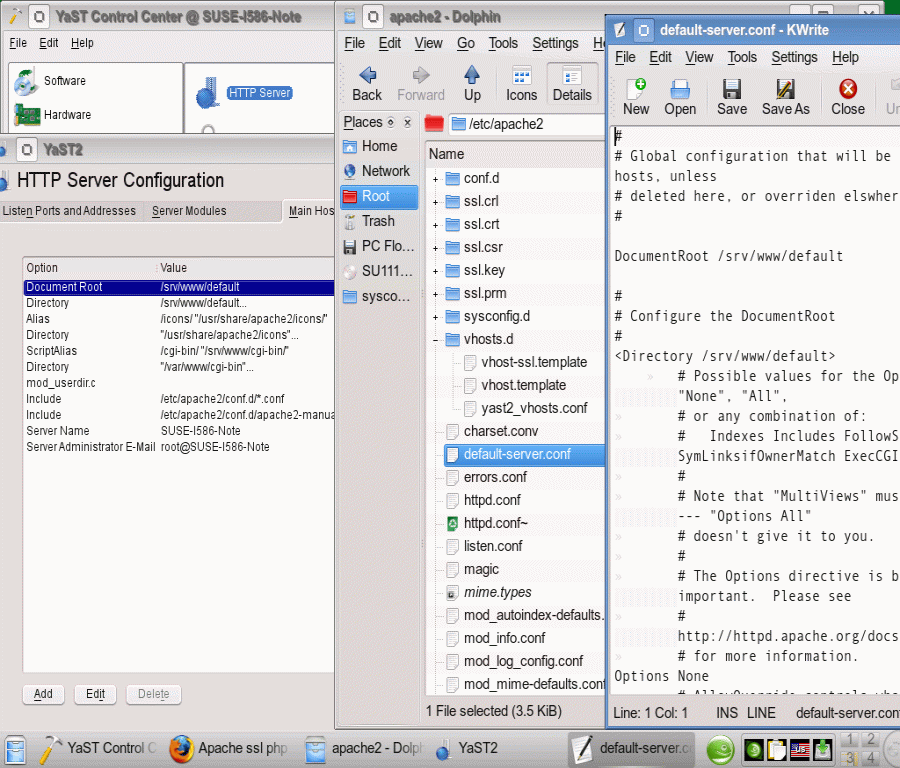Image resolution: width=900 pixels, height=768 pixels.
Task: Go back using Dolphin's Back arrow
Action: (367, 84)
